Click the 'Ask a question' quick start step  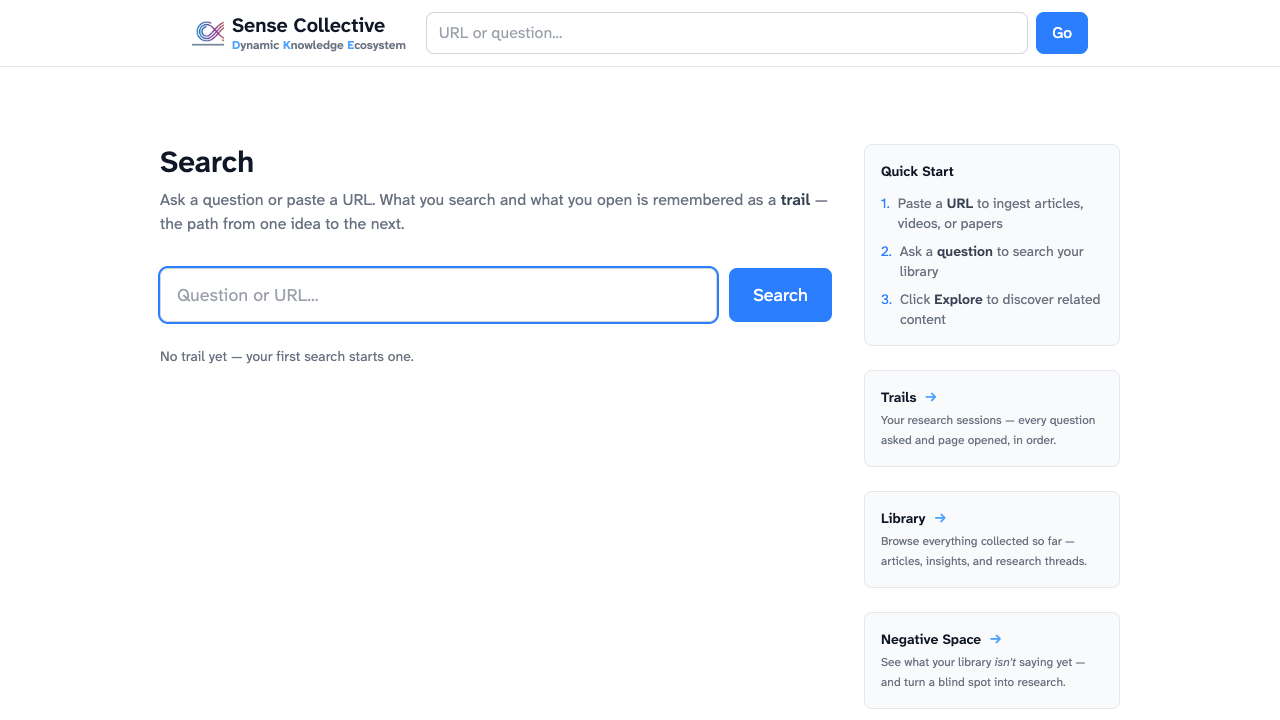[991, 261]
